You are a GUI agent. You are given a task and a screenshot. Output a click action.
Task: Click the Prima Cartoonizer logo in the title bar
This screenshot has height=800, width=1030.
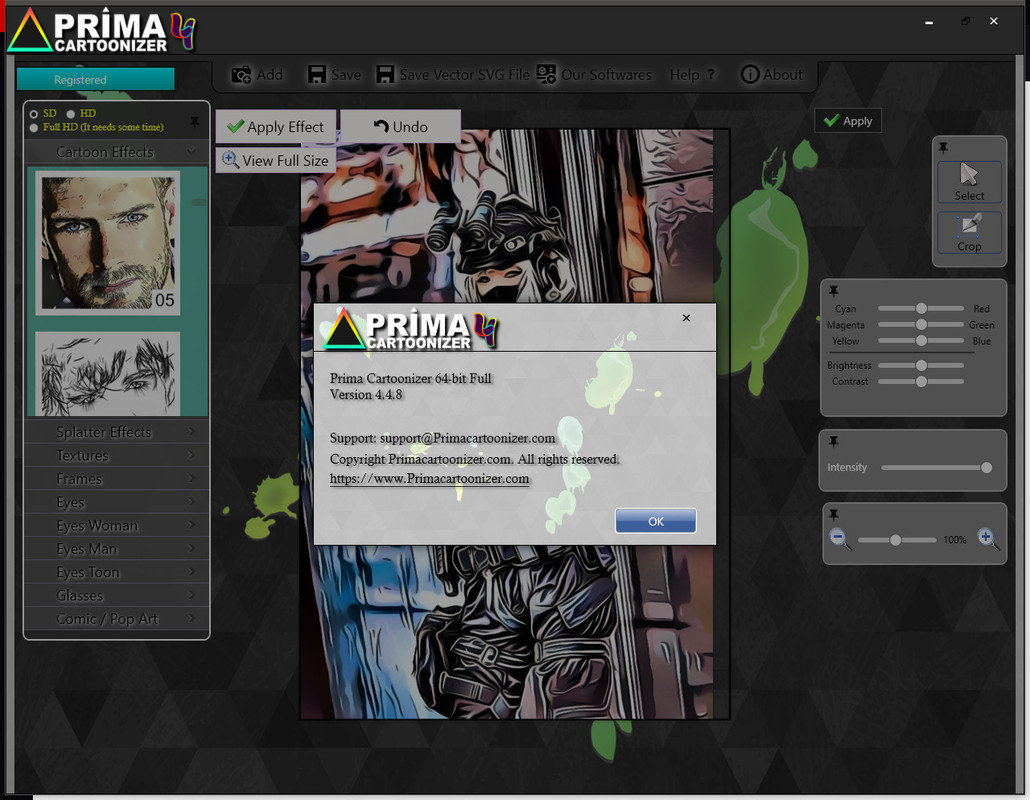point(102,30)
